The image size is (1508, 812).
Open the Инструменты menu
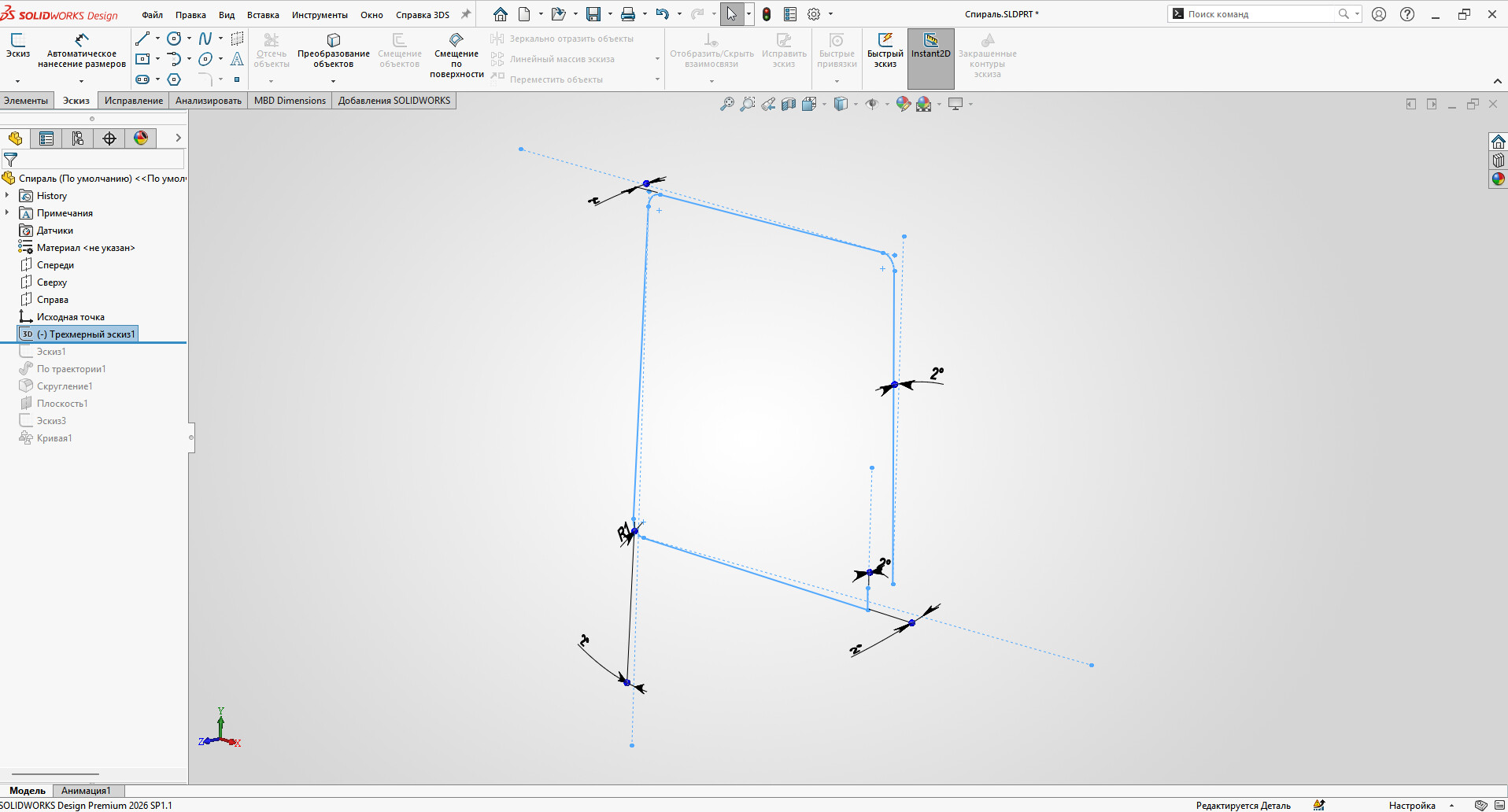(320, 15)
